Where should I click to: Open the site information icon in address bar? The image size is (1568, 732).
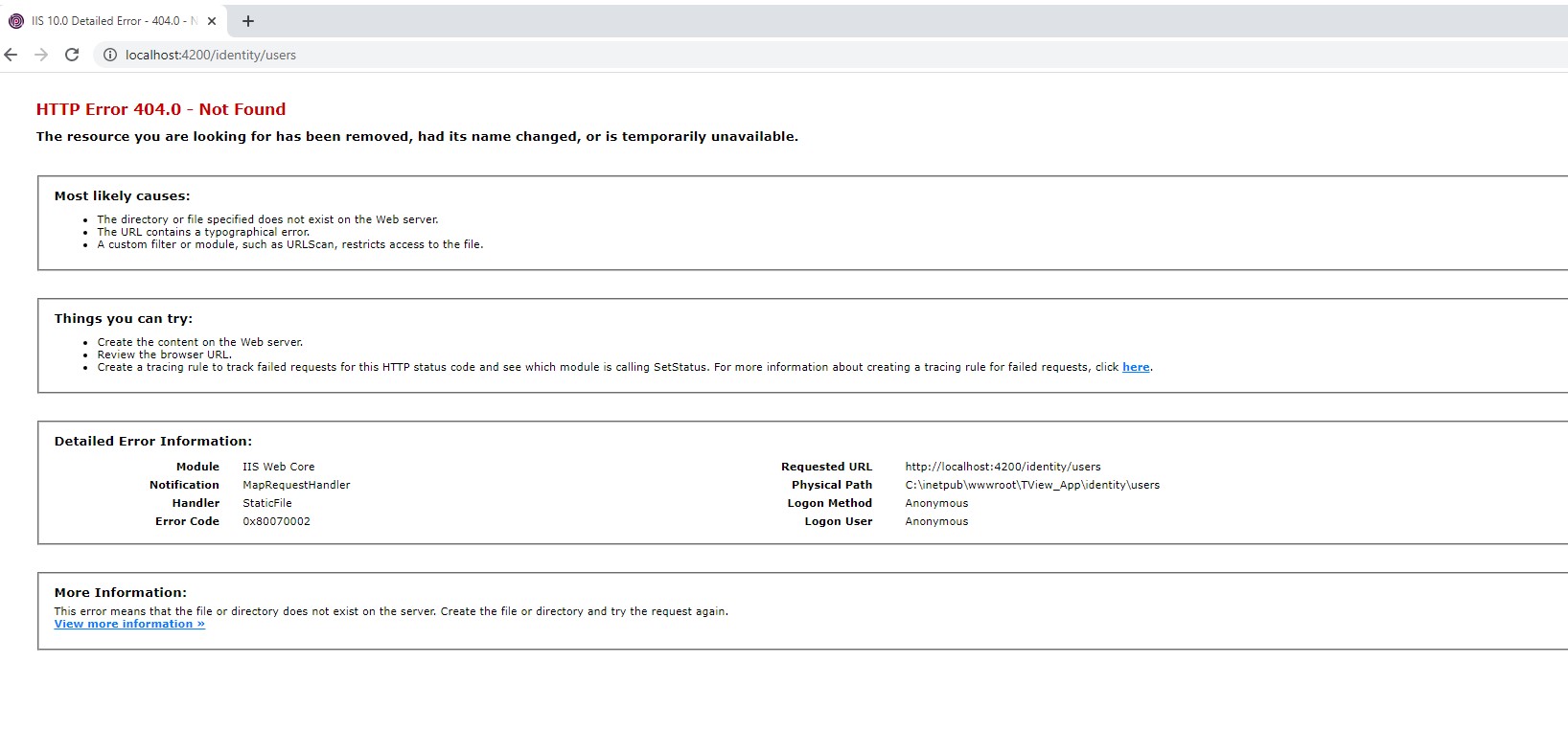(x=110, y=55)
